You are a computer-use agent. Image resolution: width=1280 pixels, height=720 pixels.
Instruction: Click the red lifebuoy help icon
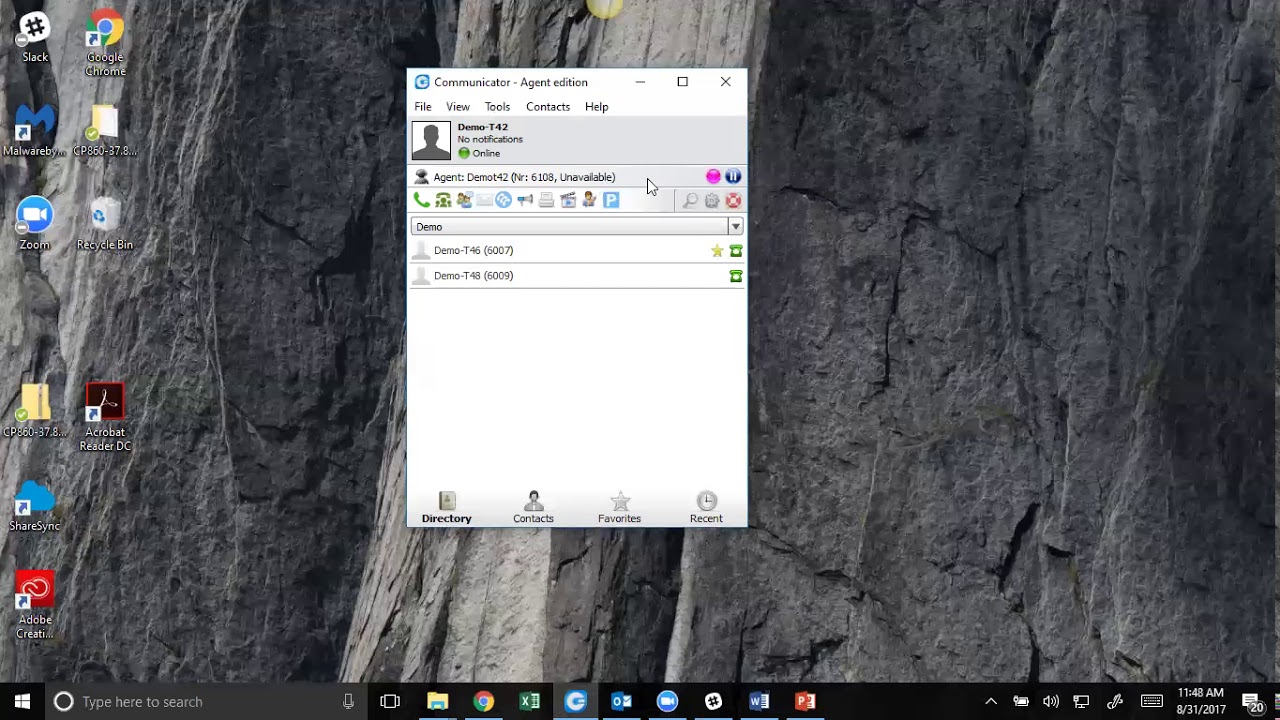coord(733,201)
